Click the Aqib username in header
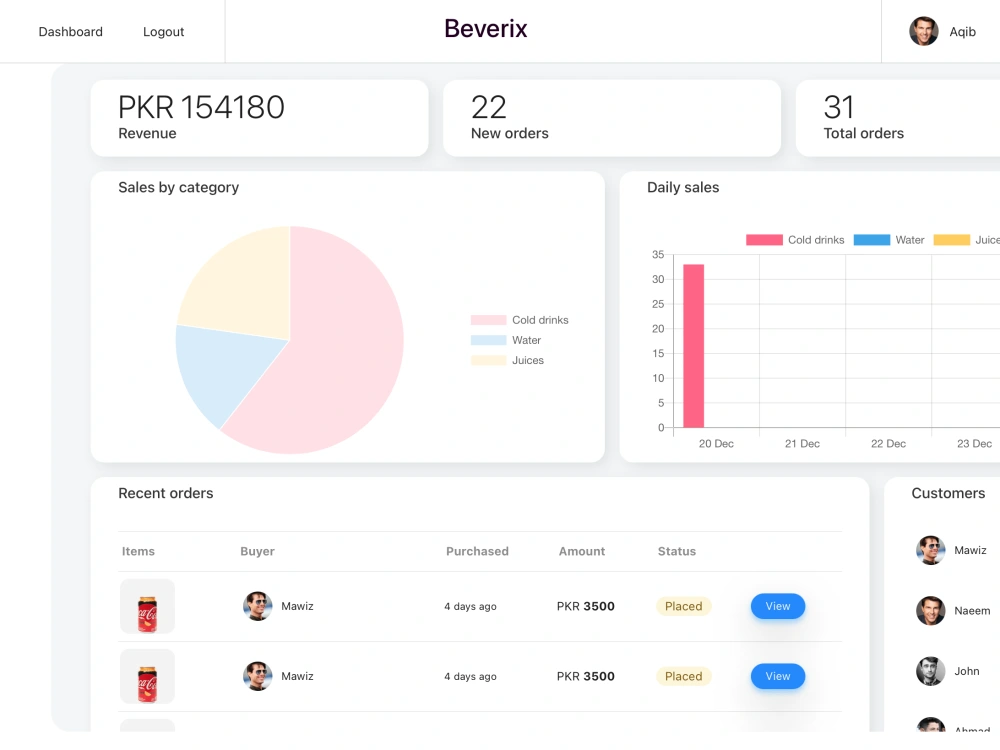Screen dimensions: 1000x750 coord(962,32)
